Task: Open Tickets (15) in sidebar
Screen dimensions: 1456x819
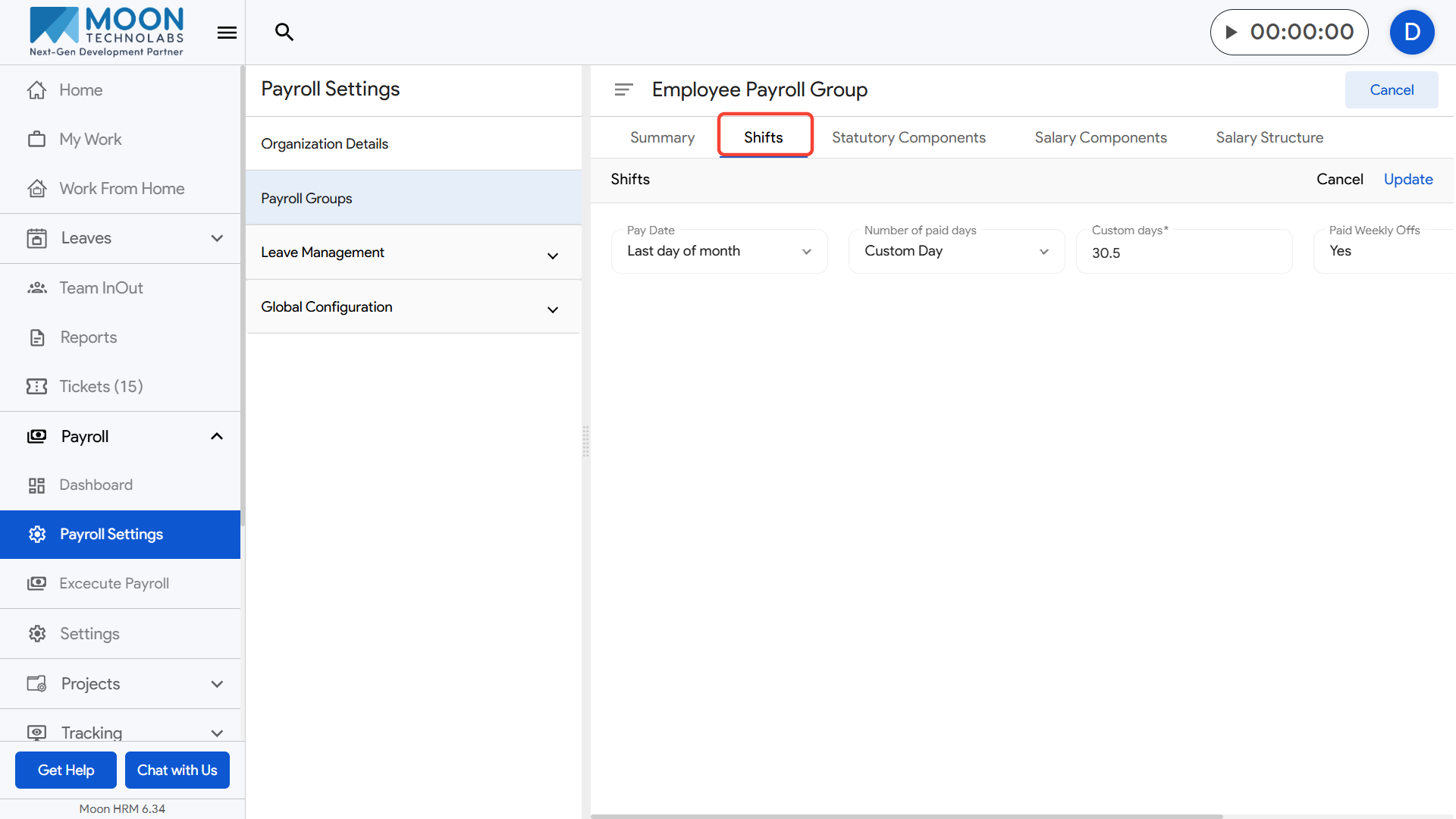Action: pyautogui.click(x=101, y=387)
